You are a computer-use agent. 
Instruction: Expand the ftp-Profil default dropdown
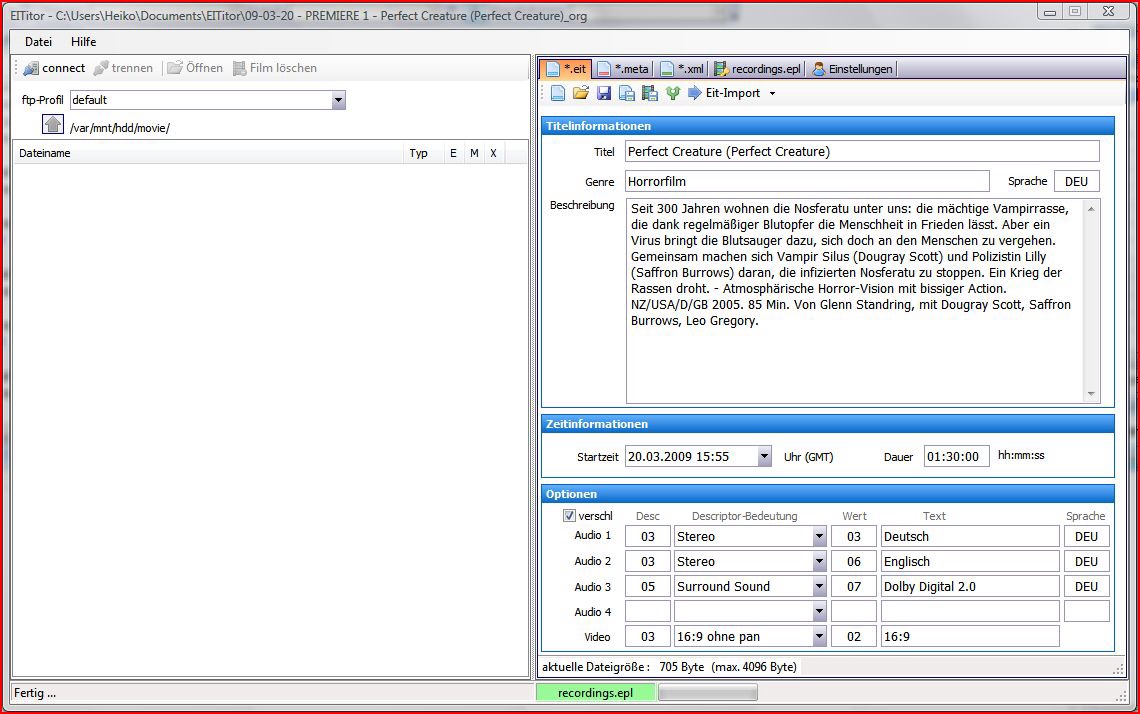[x=338, y=100]
